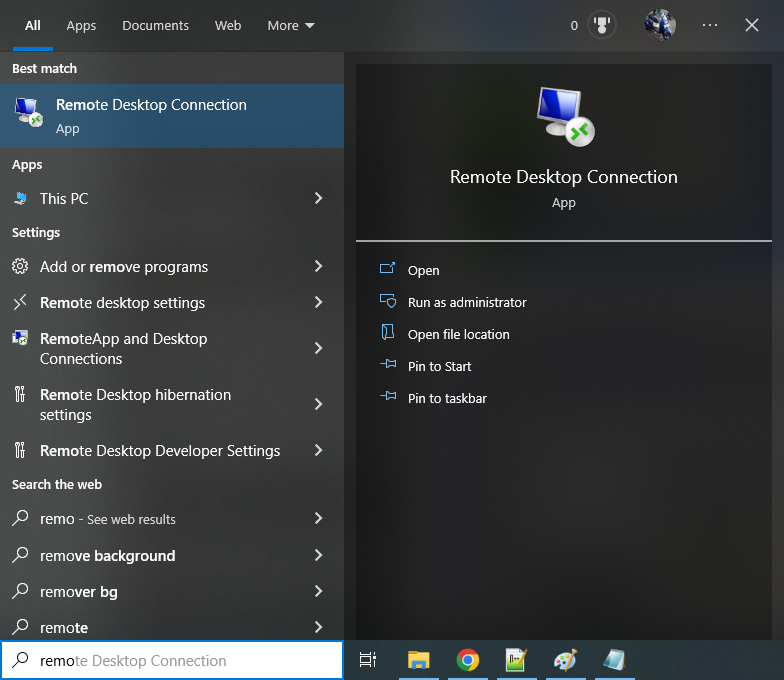Click the Remote Desktop Developer Settings icon

point(20,450)
